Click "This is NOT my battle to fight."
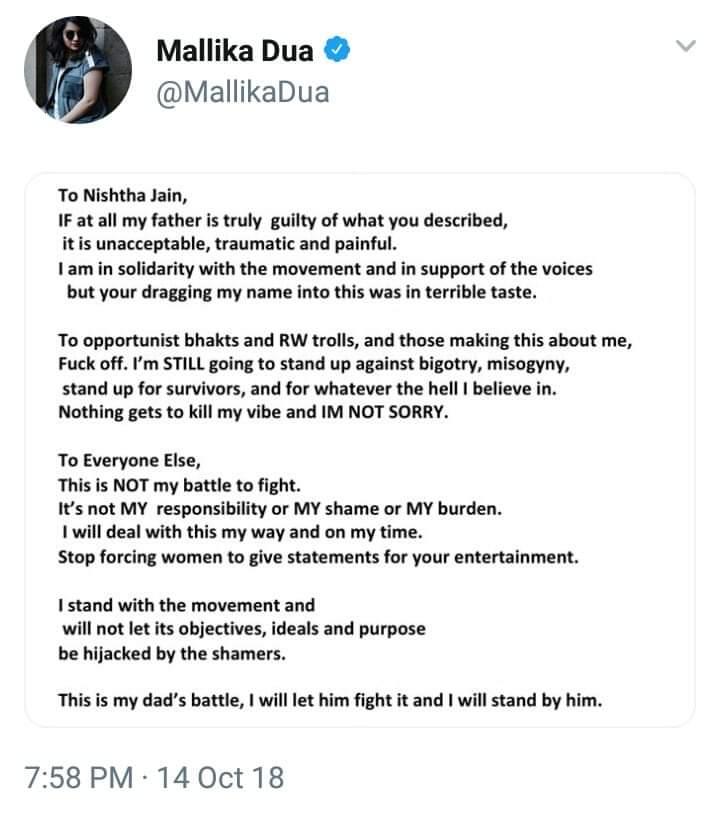 pos(179,485)
